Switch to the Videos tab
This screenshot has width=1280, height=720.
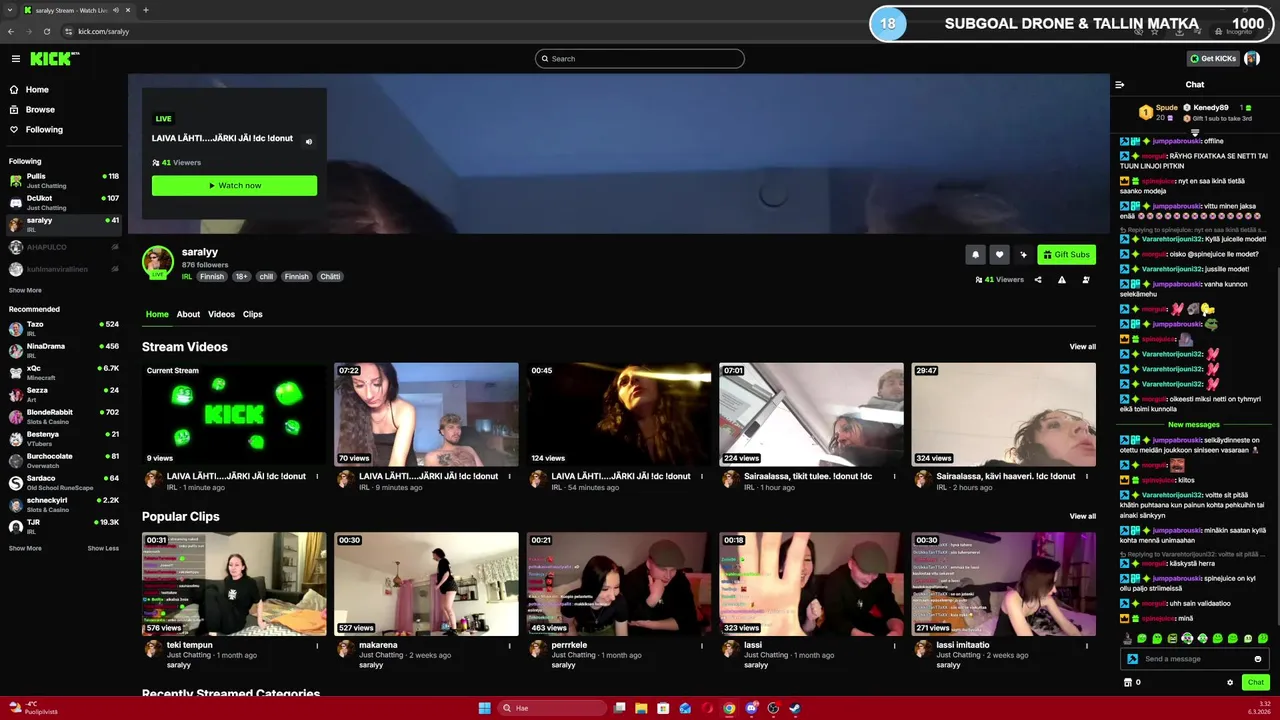[221, 314]
